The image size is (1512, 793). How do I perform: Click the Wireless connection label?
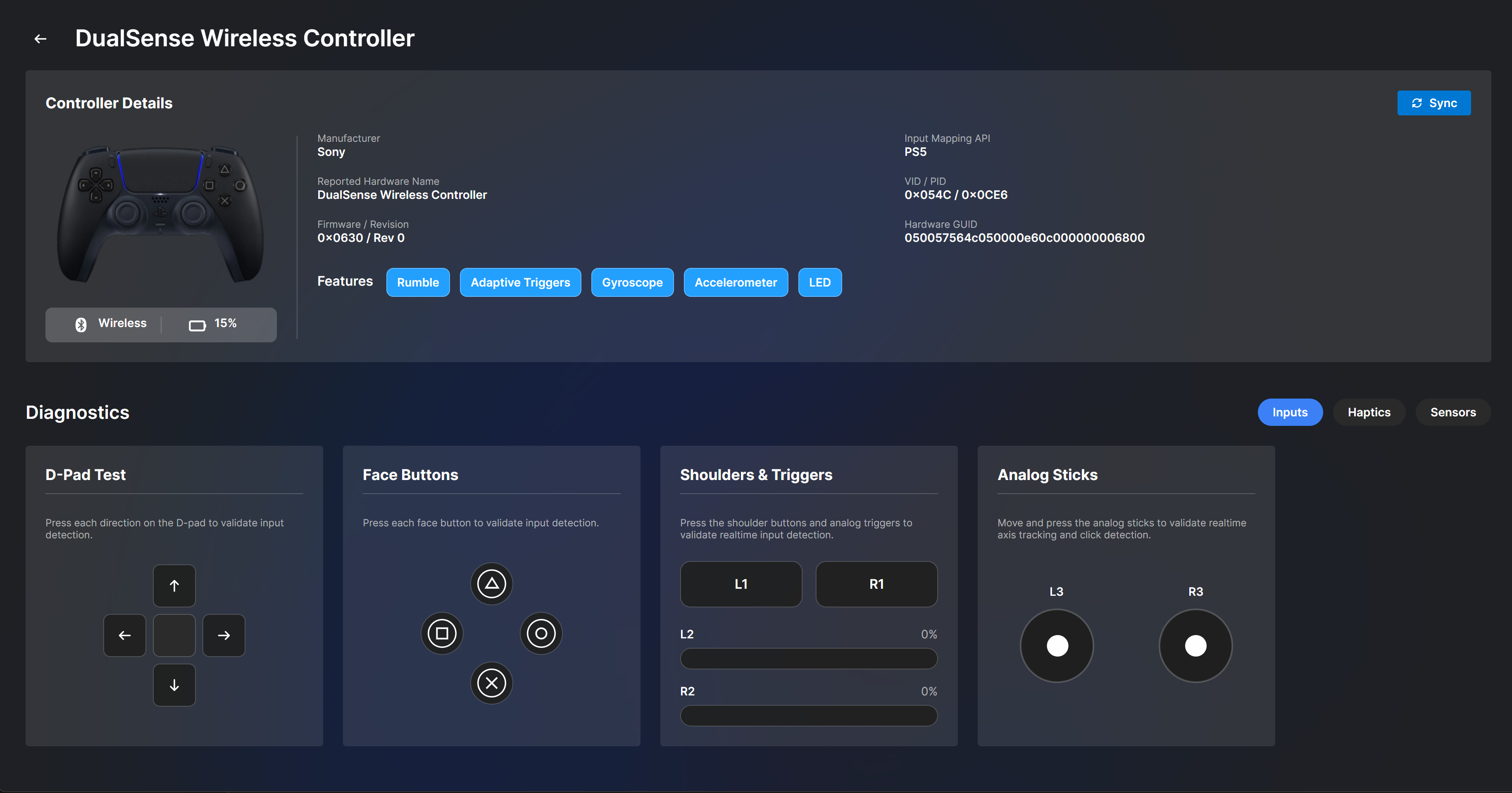122,323
